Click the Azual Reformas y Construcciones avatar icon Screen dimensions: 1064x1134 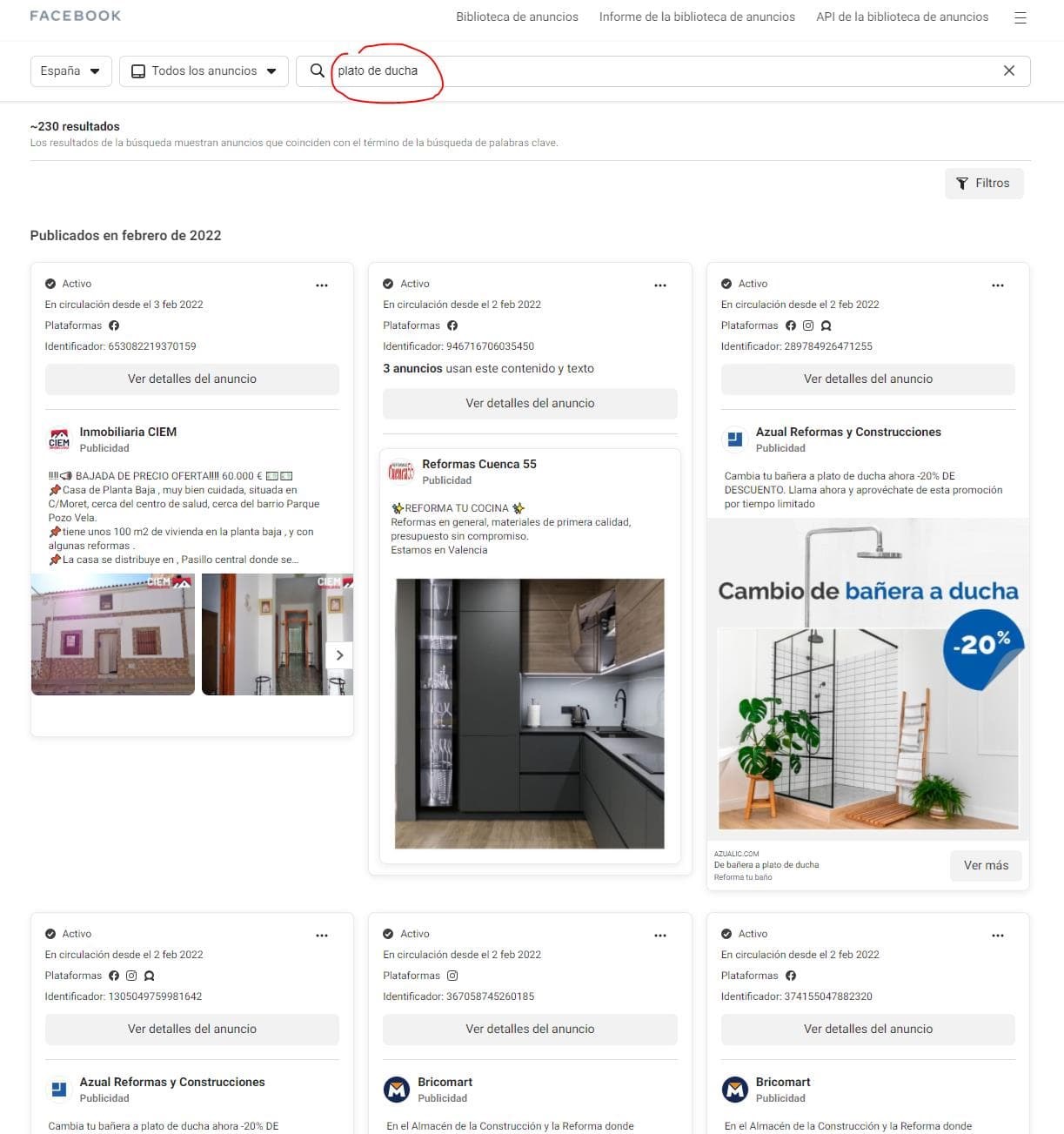coord(735,440)
